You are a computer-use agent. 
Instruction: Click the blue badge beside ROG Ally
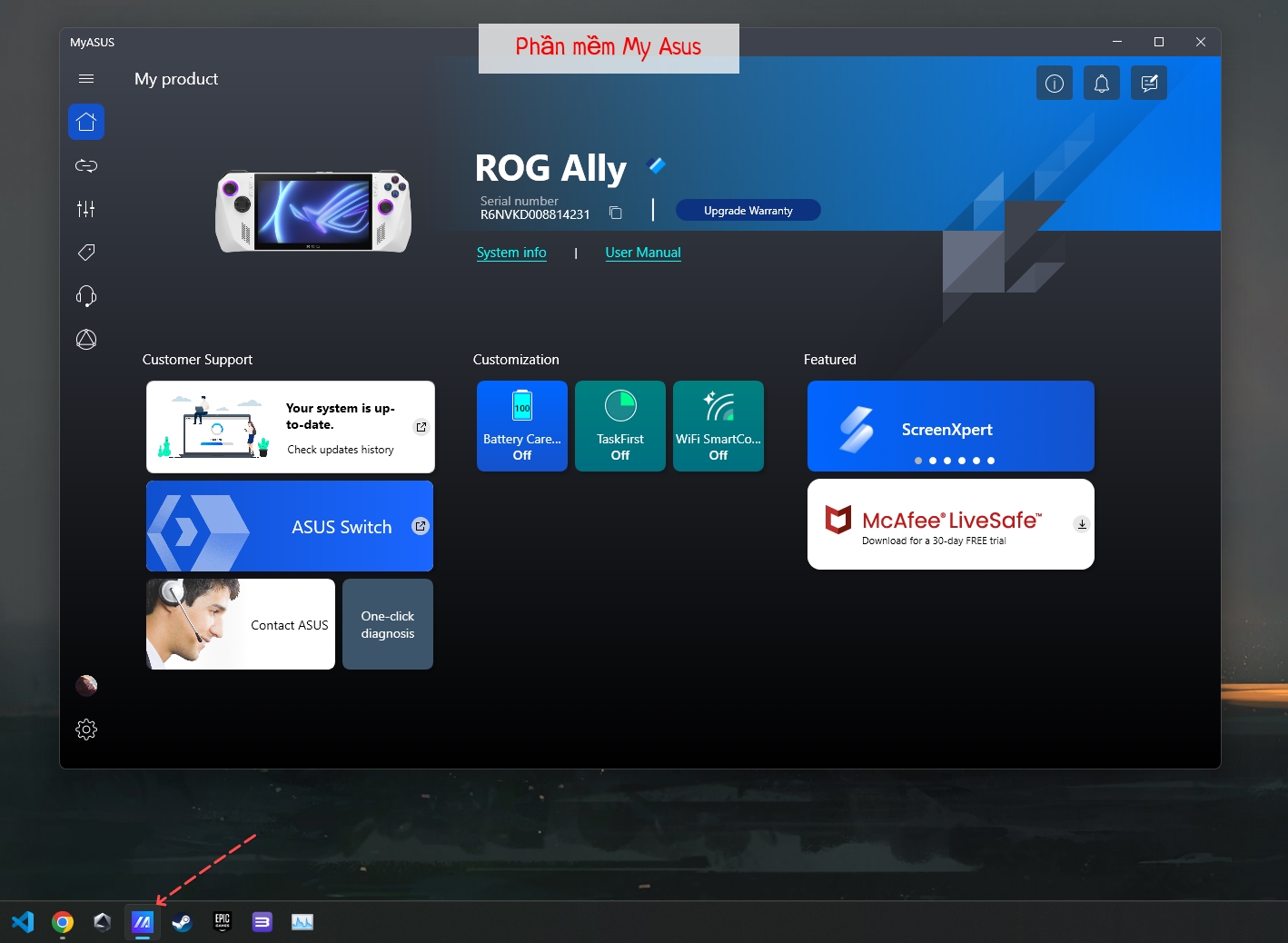pyautogui.click(x=657, y=165)
